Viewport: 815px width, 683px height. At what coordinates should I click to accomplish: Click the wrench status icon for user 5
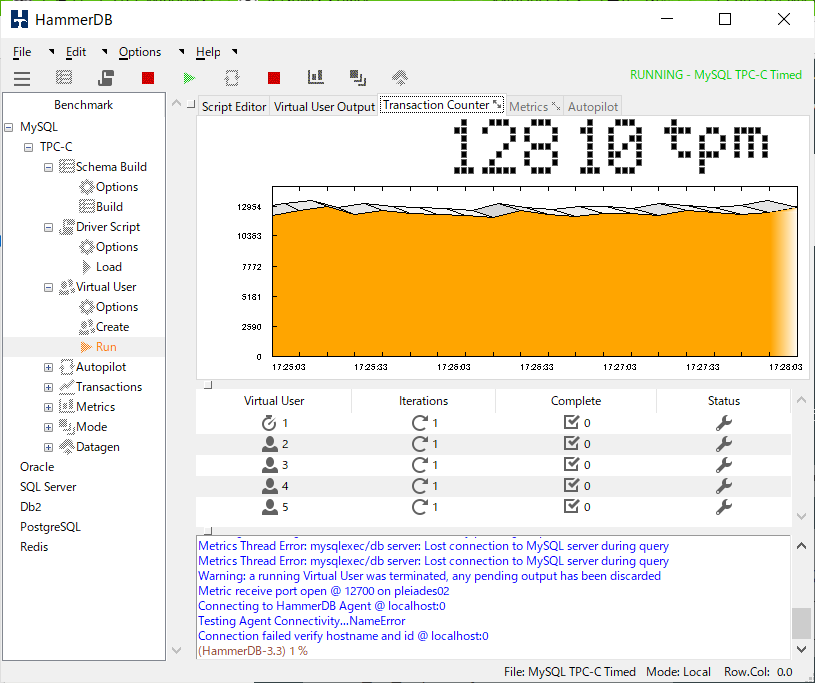click(x=724, y=507)
